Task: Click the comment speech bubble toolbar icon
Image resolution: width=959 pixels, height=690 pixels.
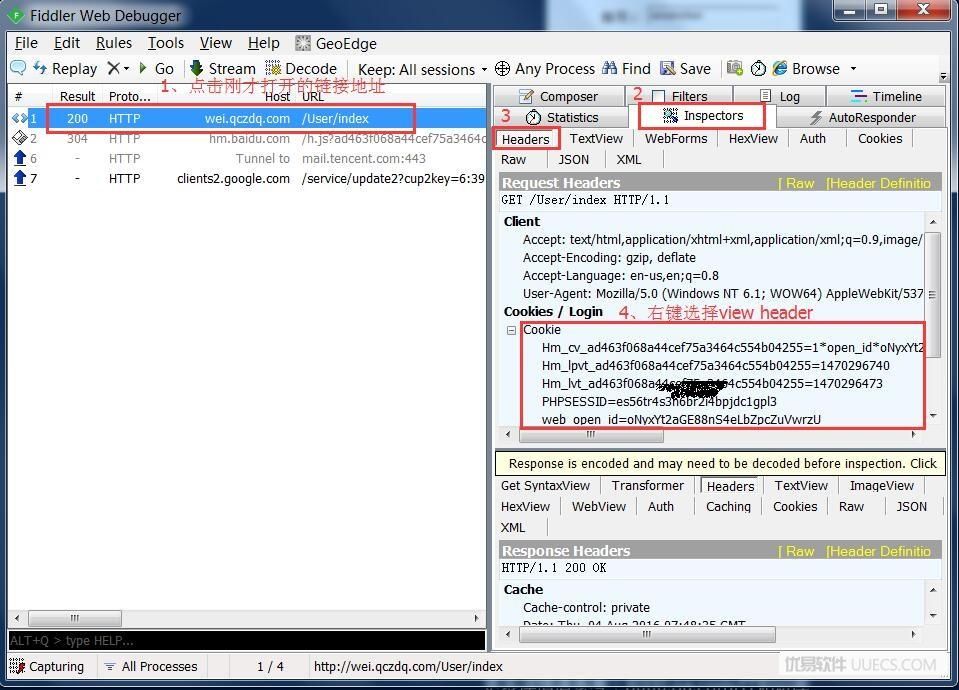Action: click(18, 68)
